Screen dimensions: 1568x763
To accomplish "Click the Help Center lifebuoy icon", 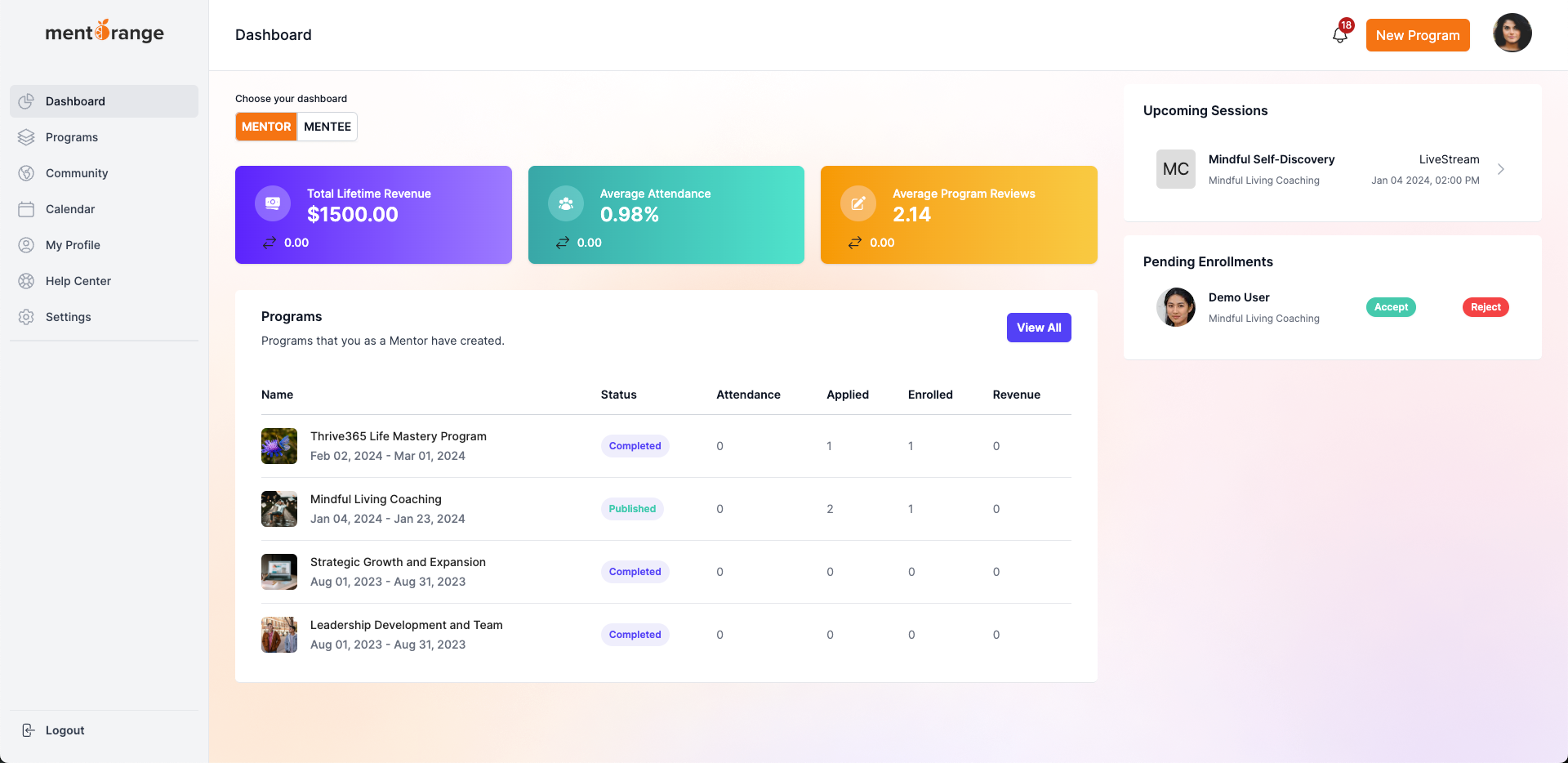I will pos(26,281).
